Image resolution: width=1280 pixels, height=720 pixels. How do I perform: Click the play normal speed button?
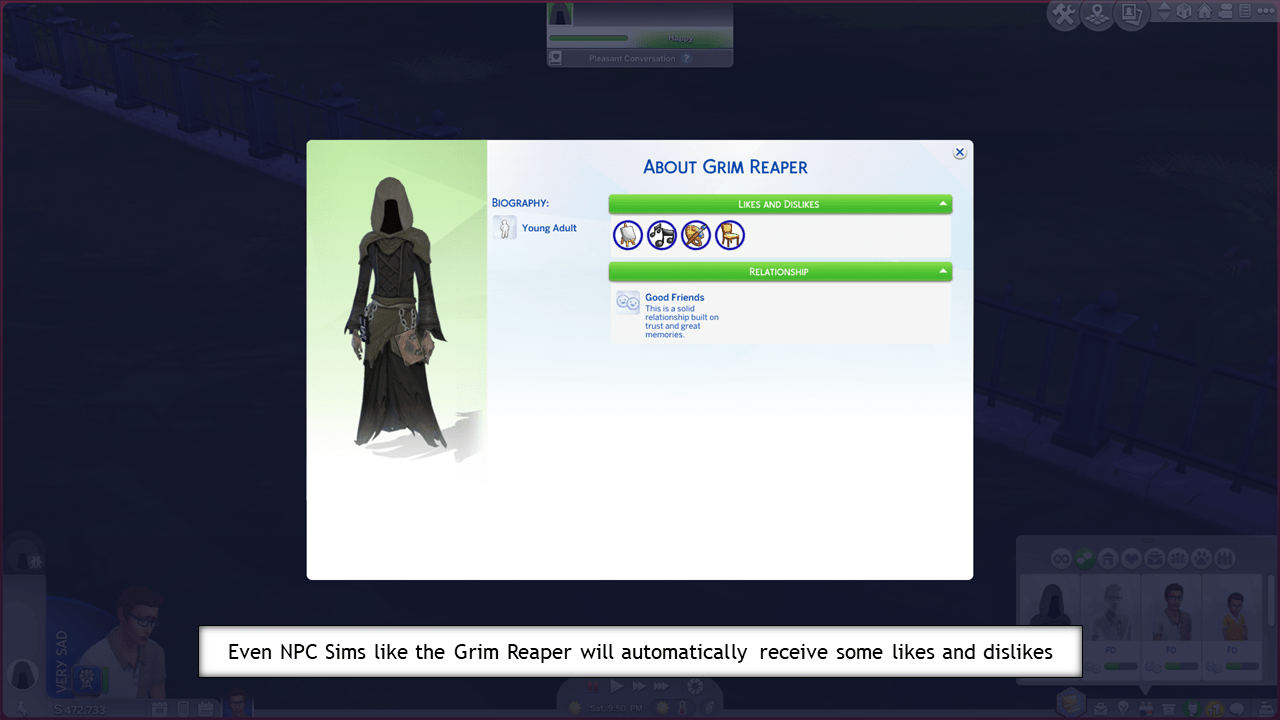tap(617, 687)
